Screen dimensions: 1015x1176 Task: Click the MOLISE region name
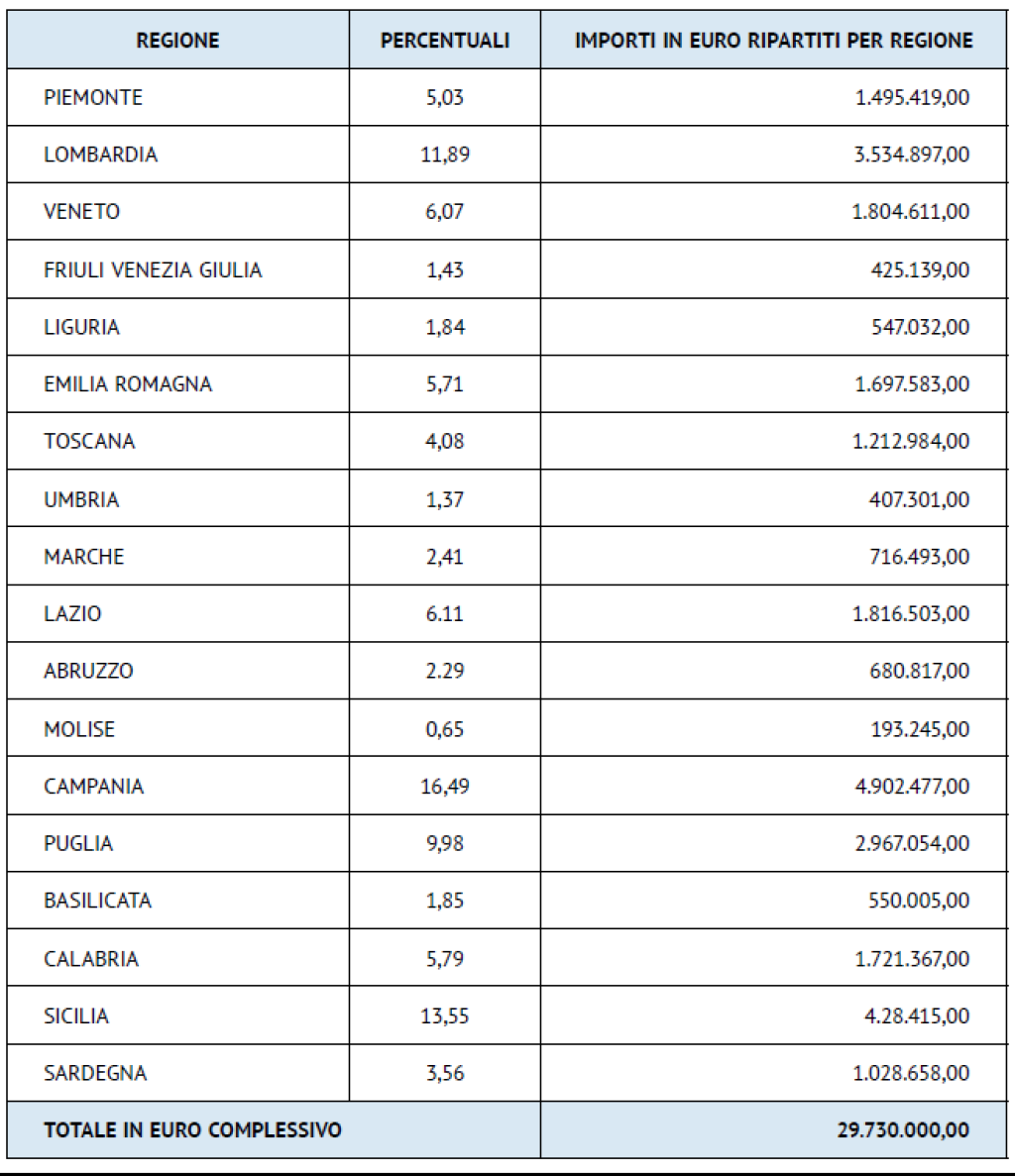pos(79,729)
